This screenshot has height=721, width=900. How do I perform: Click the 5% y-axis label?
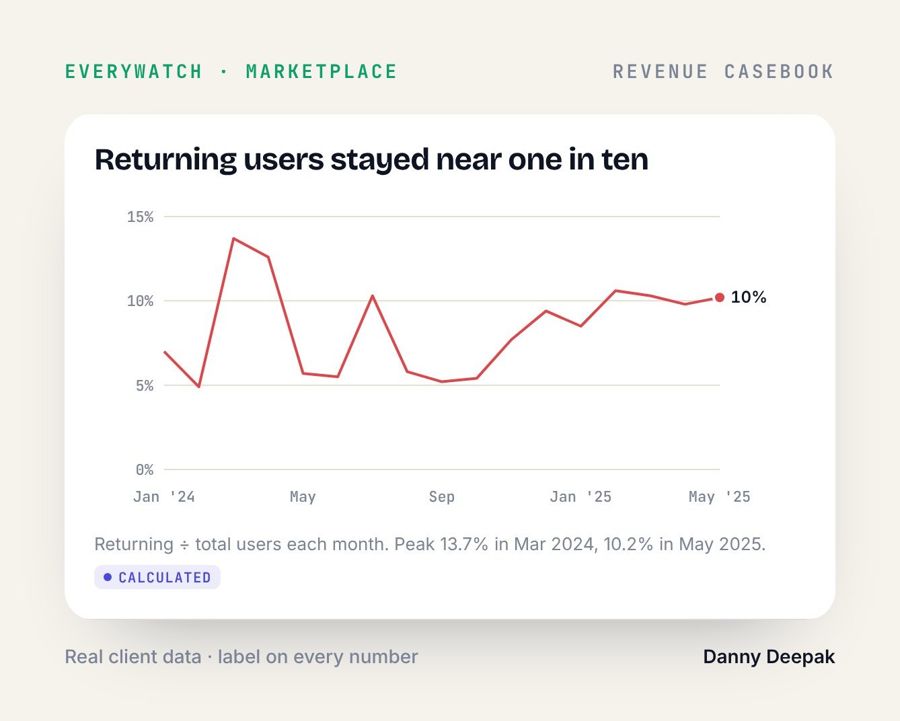coord(145,386)
